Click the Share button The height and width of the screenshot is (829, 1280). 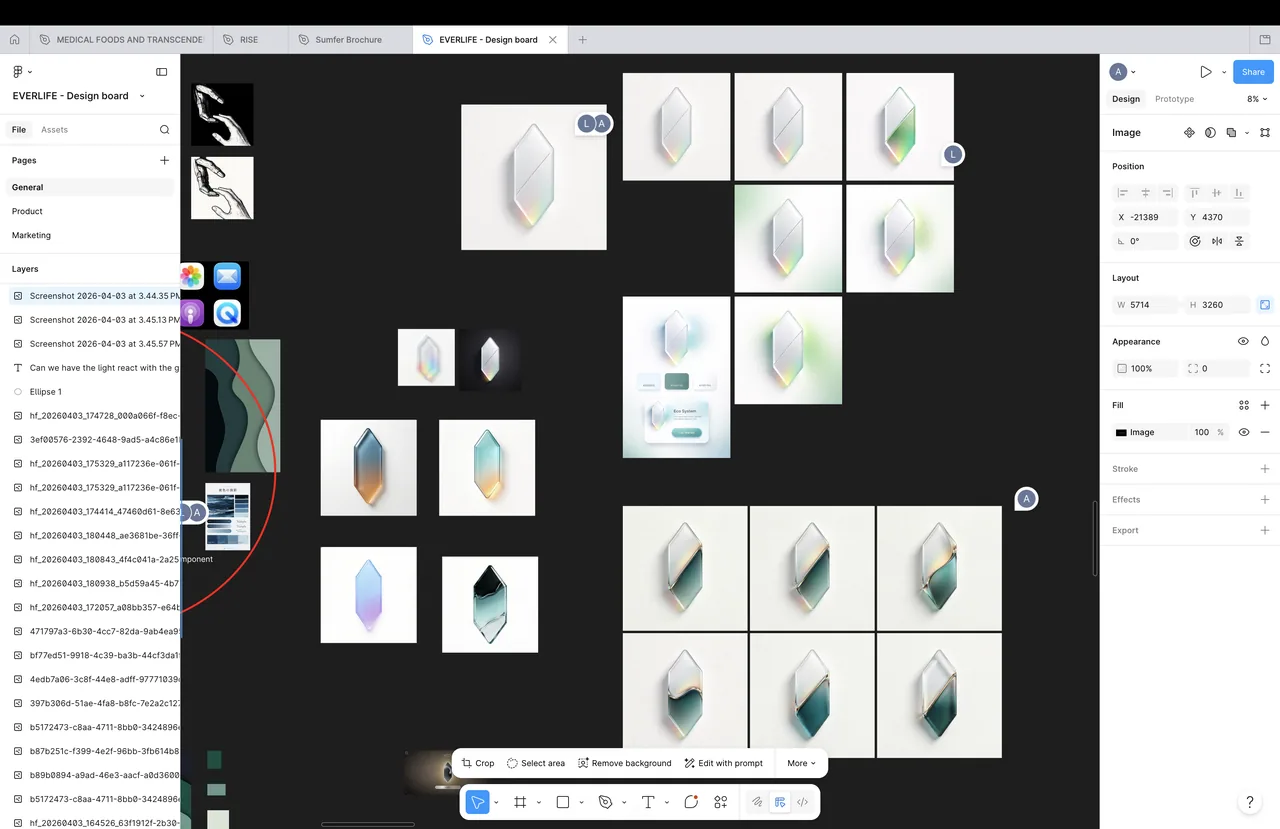pos(1253,72)
